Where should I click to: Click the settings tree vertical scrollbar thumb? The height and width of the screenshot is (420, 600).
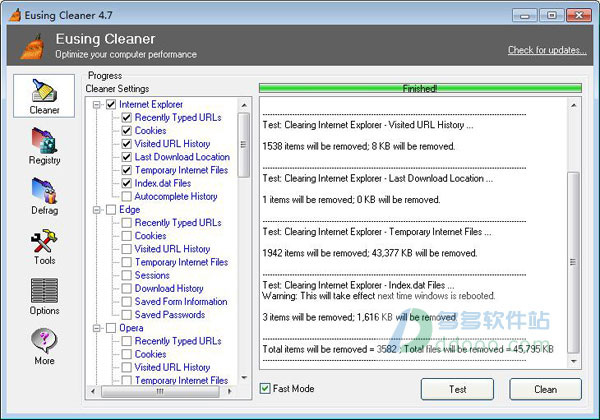pos(243,145)
